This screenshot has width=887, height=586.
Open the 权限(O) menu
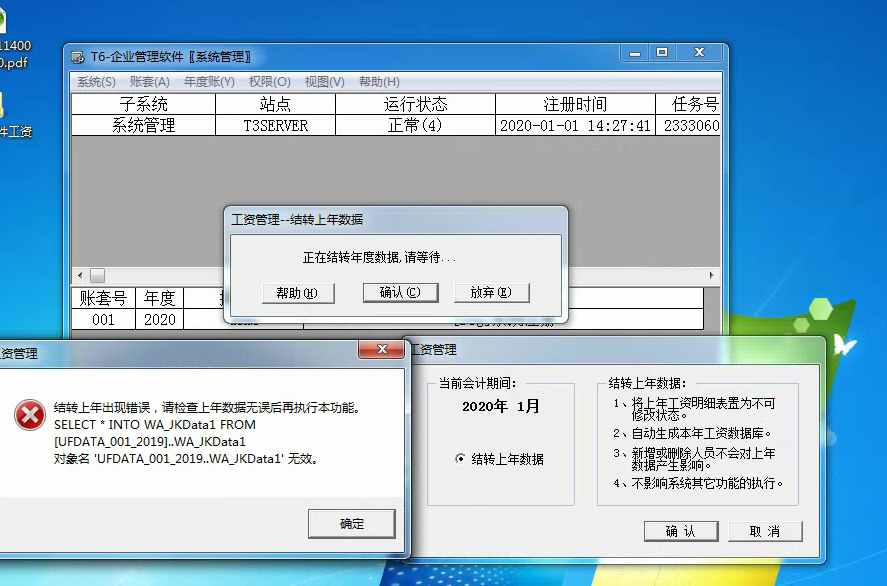[269, 82]
